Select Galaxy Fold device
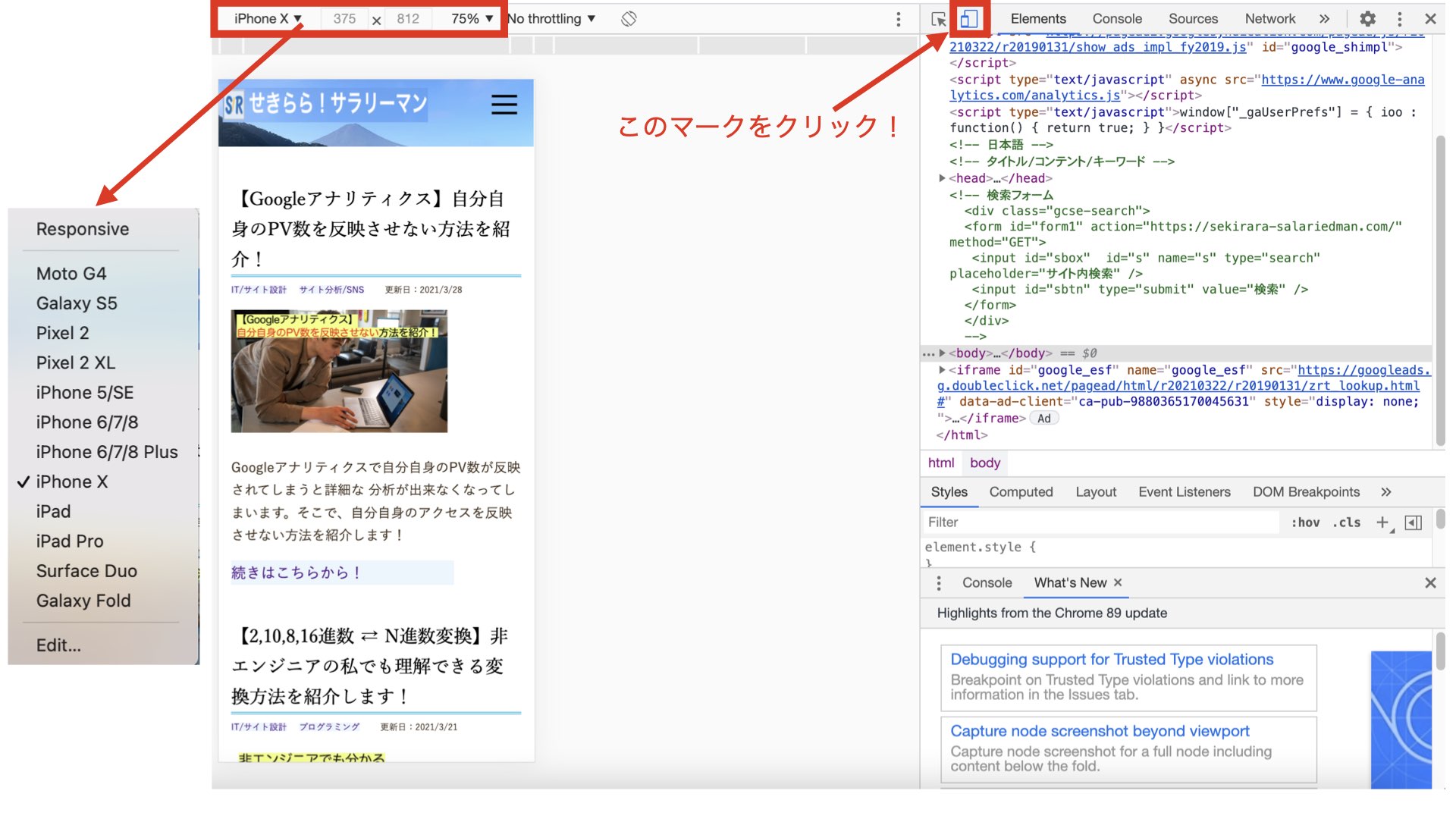This screenshot has height=819, width=1456. pos(83,601)
